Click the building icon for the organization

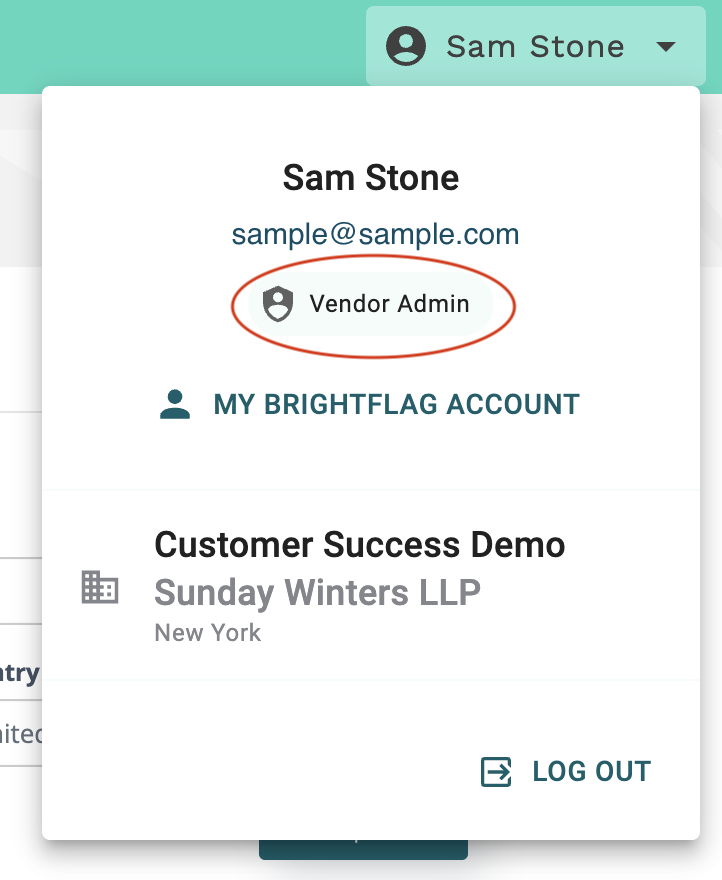[x=100, y=587]
